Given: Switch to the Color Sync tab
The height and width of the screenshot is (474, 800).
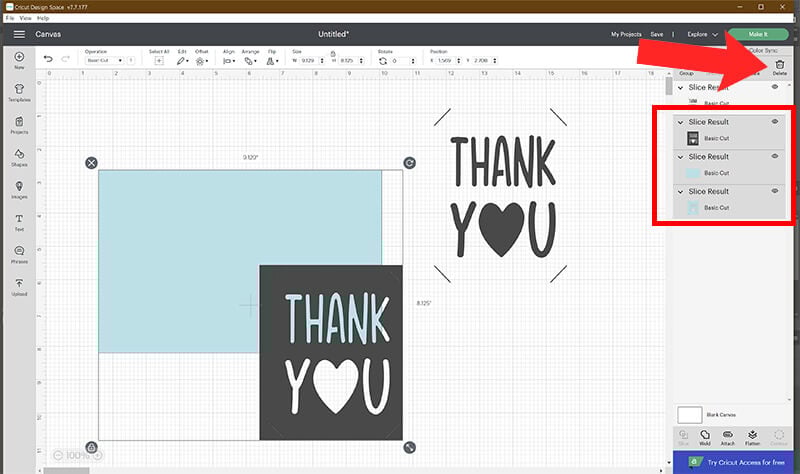Looking at the screenshot, I should [x=763, y=51].
